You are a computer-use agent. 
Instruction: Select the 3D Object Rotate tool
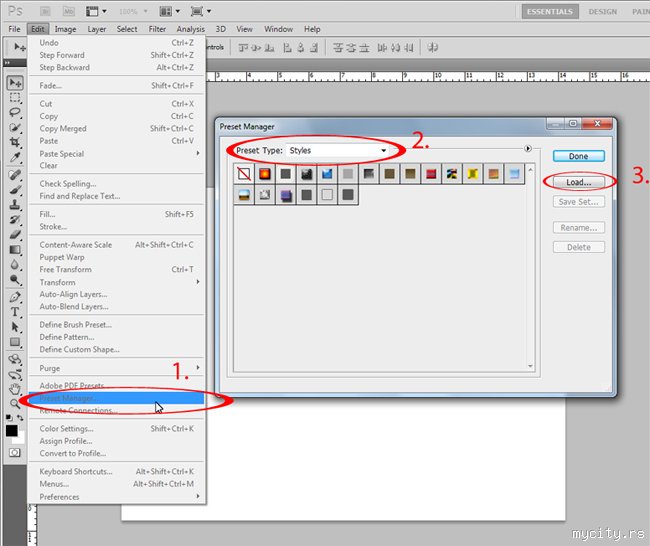click(15, 359)
